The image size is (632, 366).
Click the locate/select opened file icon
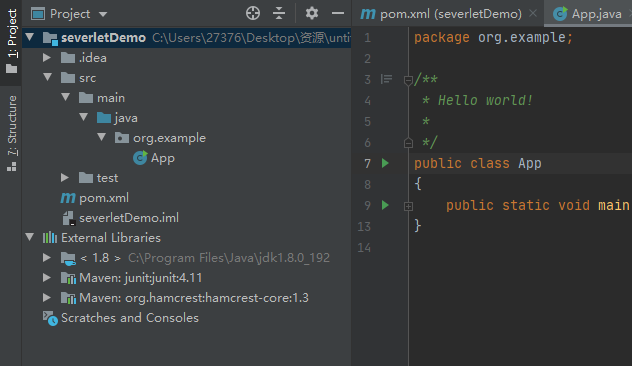[253, 13]
